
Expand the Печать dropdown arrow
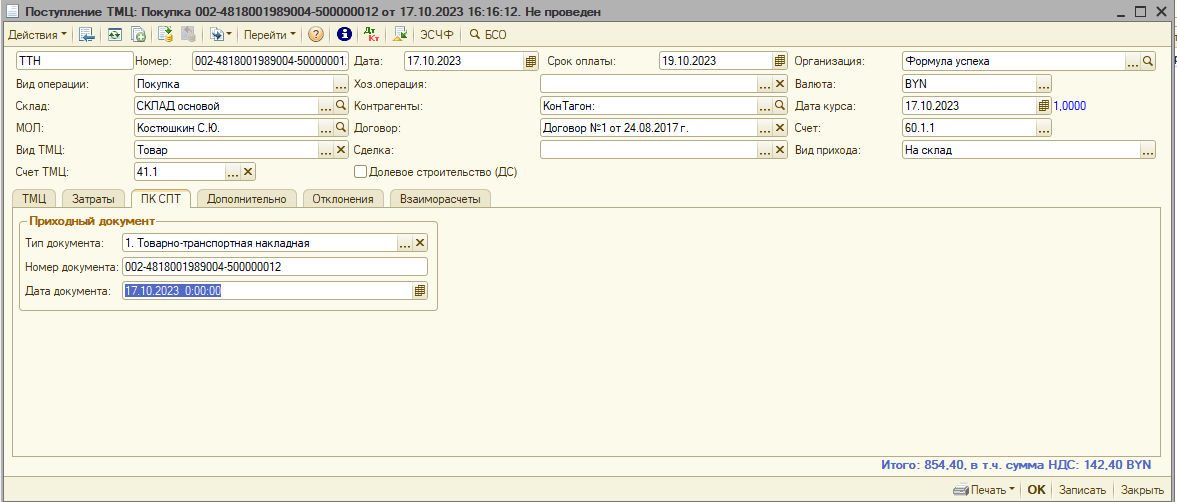pyautogui.click(x=1011, y=490)
